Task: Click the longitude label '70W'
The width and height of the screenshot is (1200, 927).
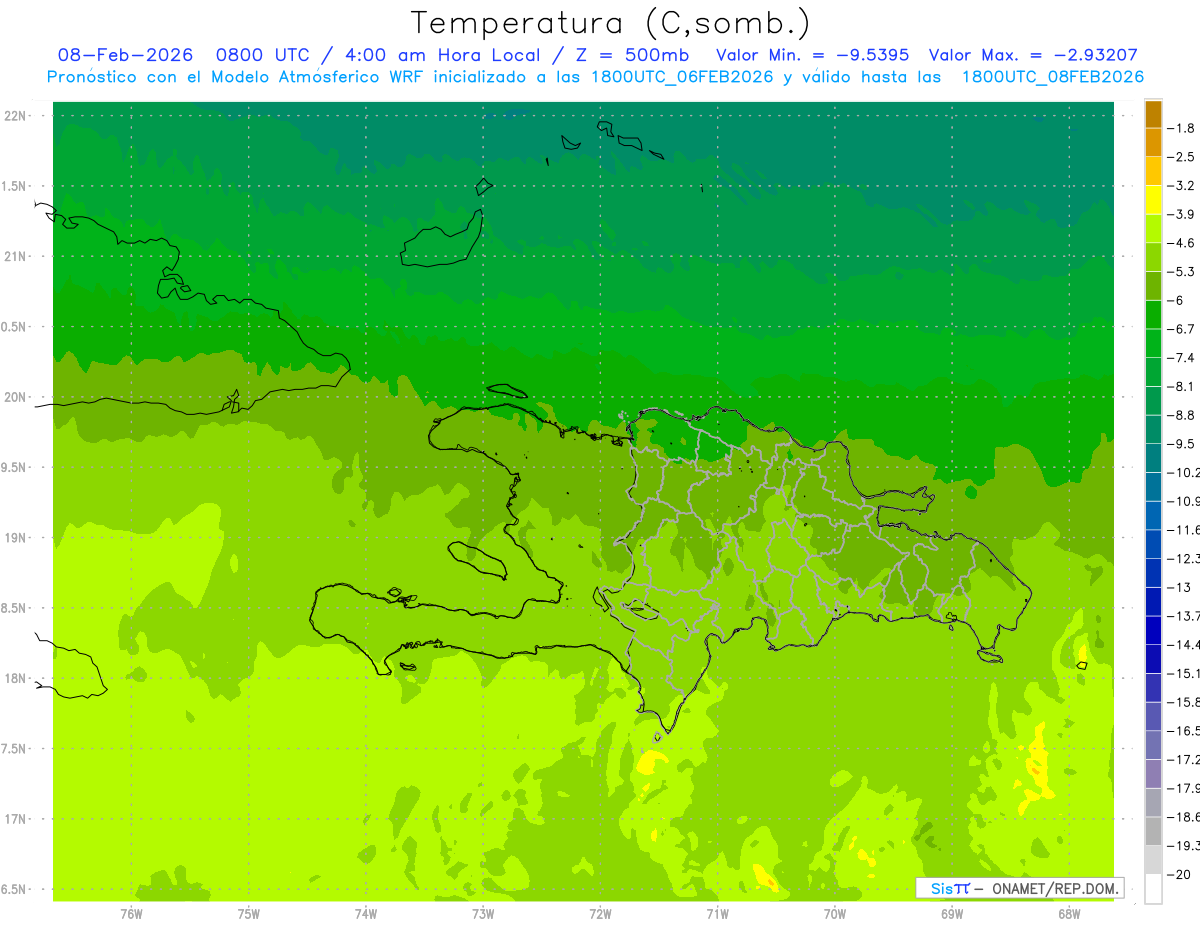Action: pos(835,914)
